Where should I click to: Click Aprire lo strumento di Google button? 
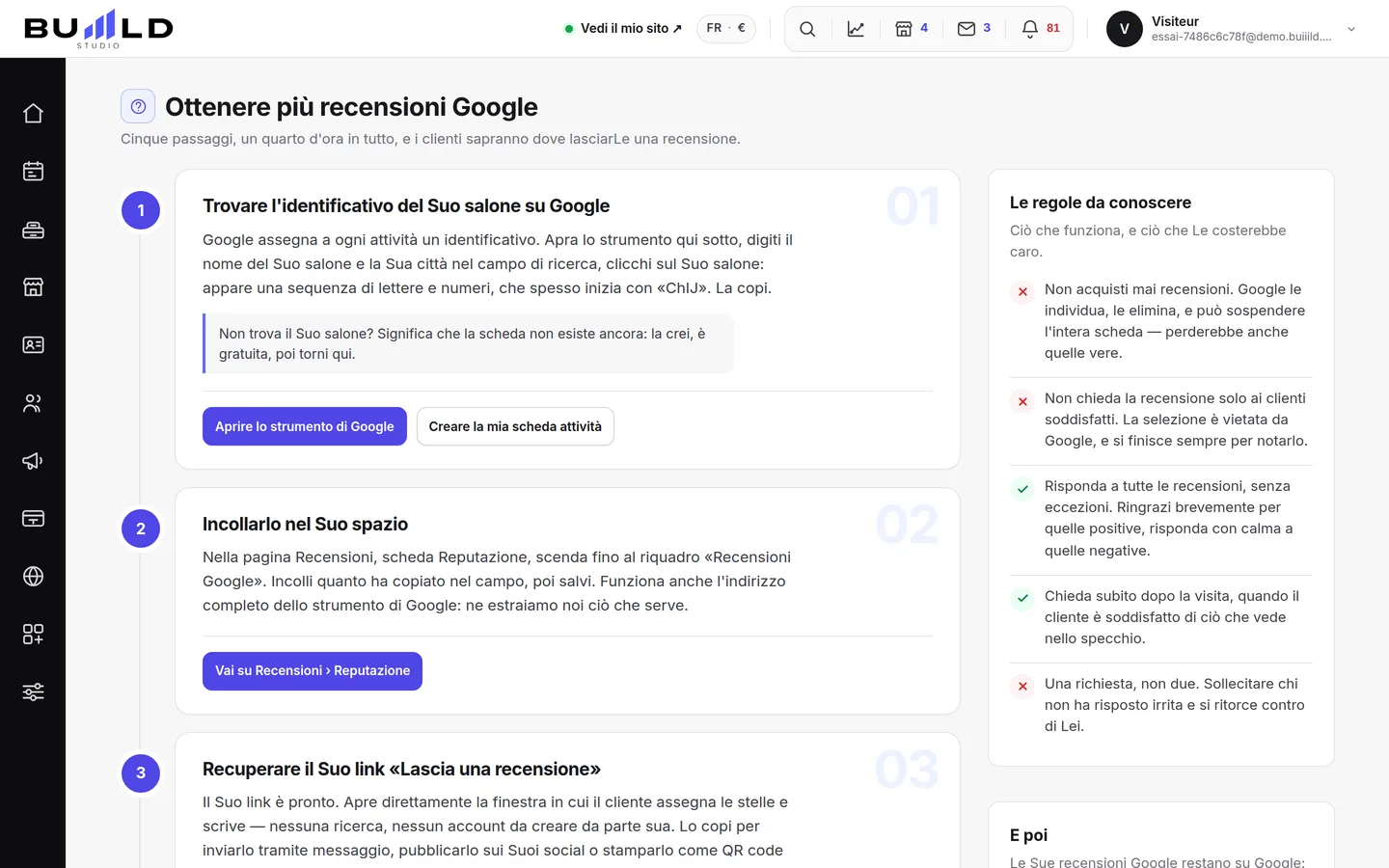click(305, 426)
